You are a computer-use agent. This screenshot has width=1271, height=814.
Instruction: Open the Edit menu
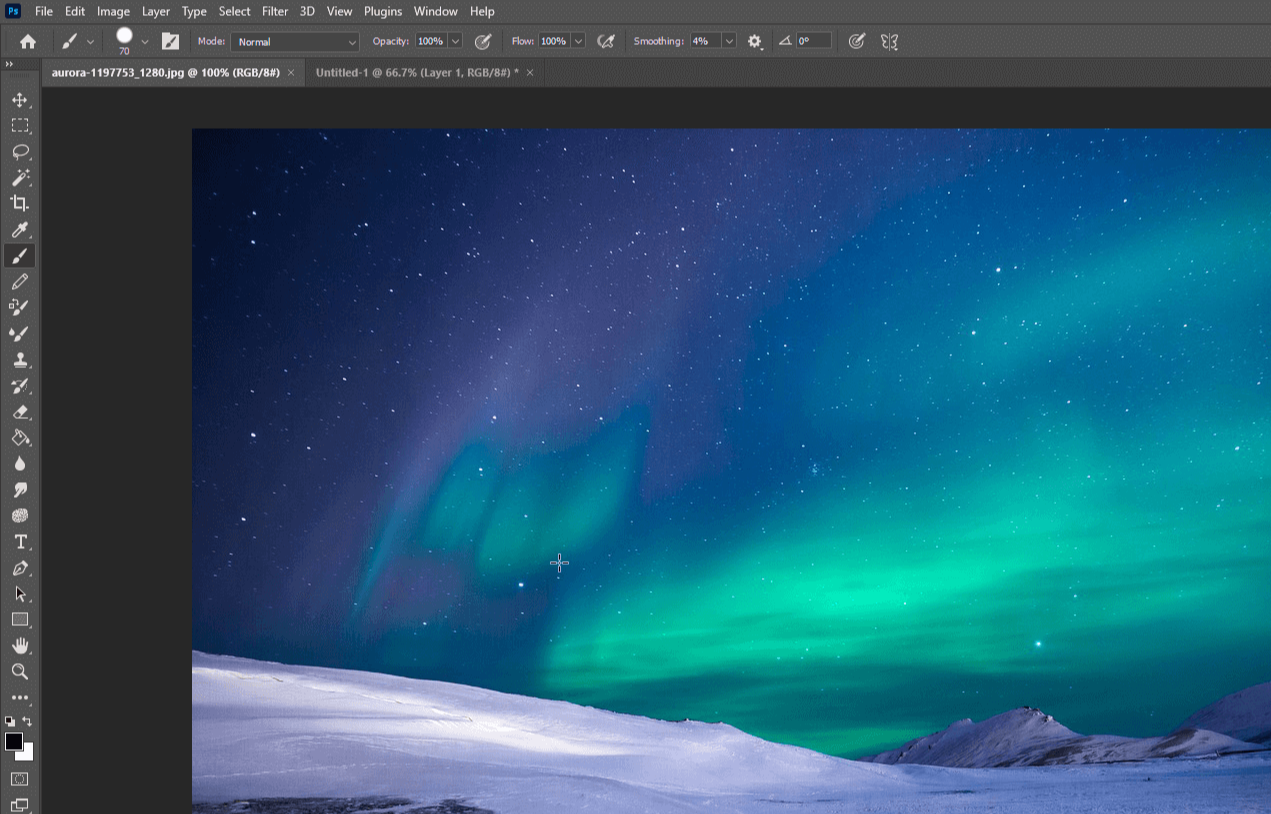75,12
